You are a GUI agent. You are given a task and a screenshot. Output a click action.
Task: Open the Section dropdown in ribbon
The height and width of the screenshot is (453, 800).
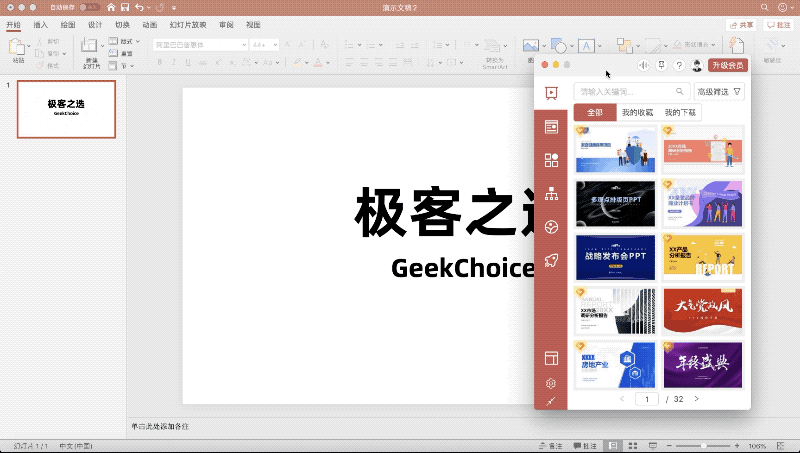pos(121,65)
